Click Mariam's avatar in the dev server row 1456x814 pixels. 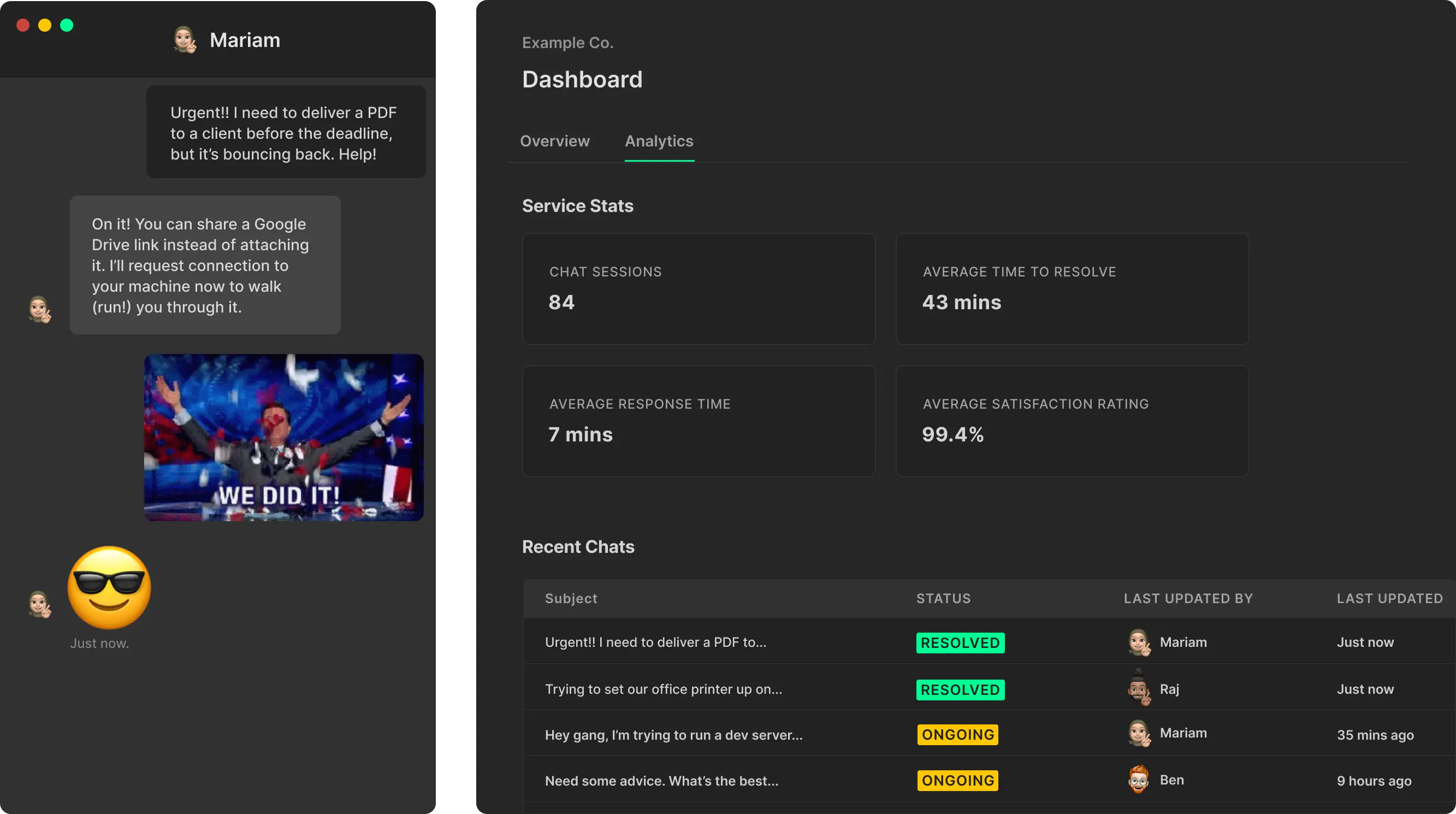point(1138,734)
